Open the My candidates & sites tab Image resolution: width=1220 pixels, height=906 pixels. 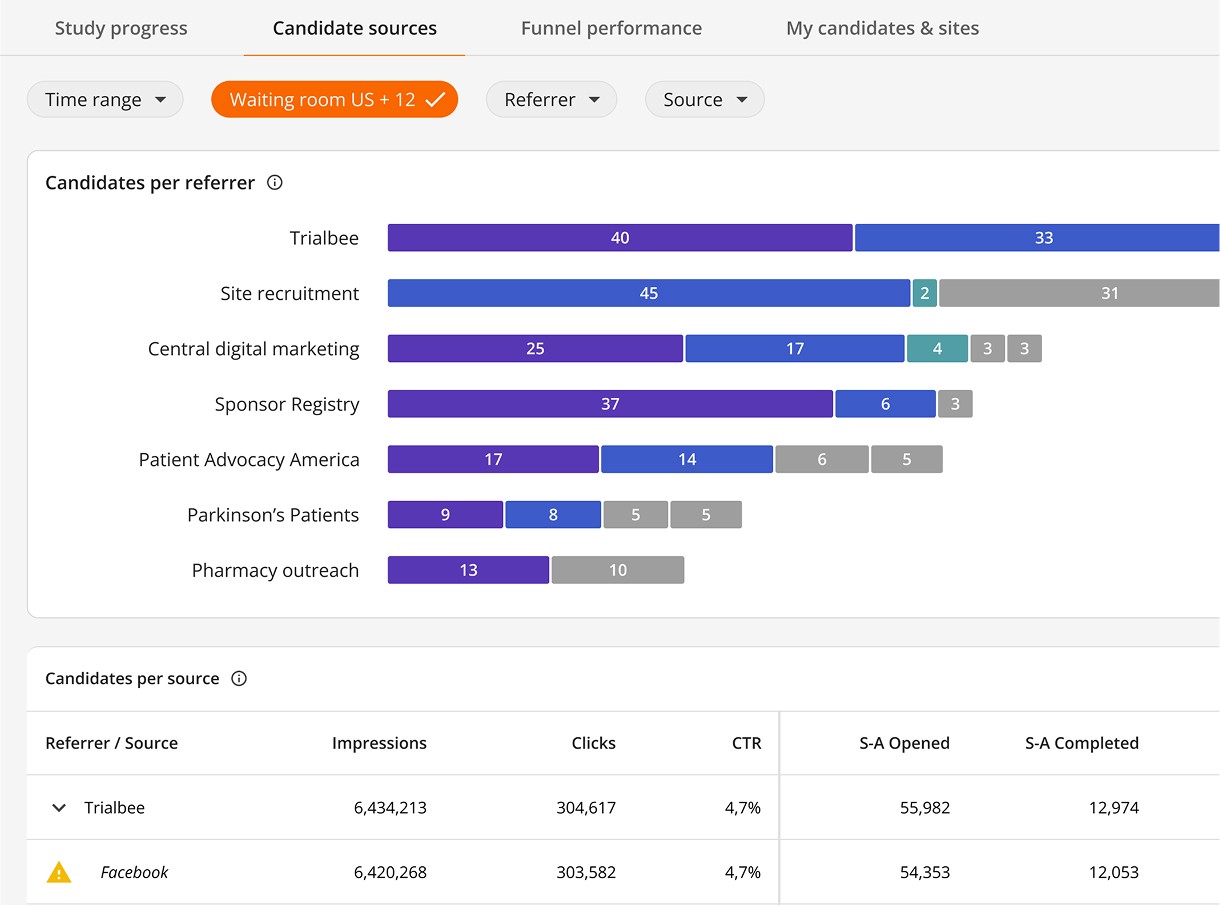[x=882, y=28]
